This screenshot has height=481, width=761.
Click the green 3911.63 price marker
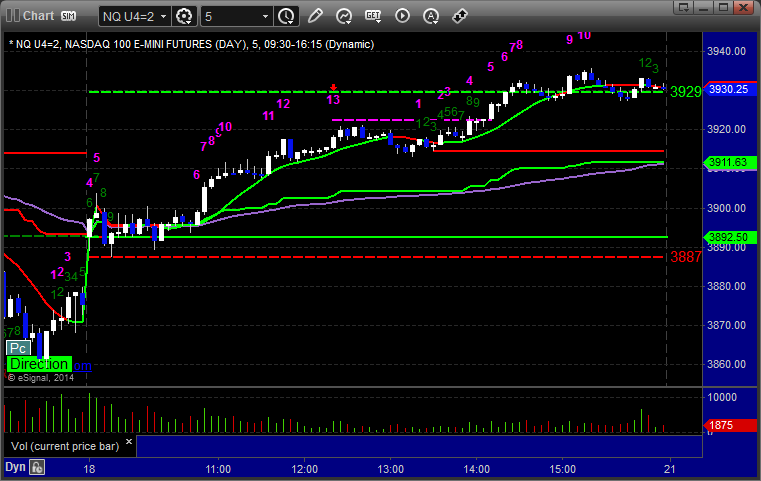(x=729, y=162)
